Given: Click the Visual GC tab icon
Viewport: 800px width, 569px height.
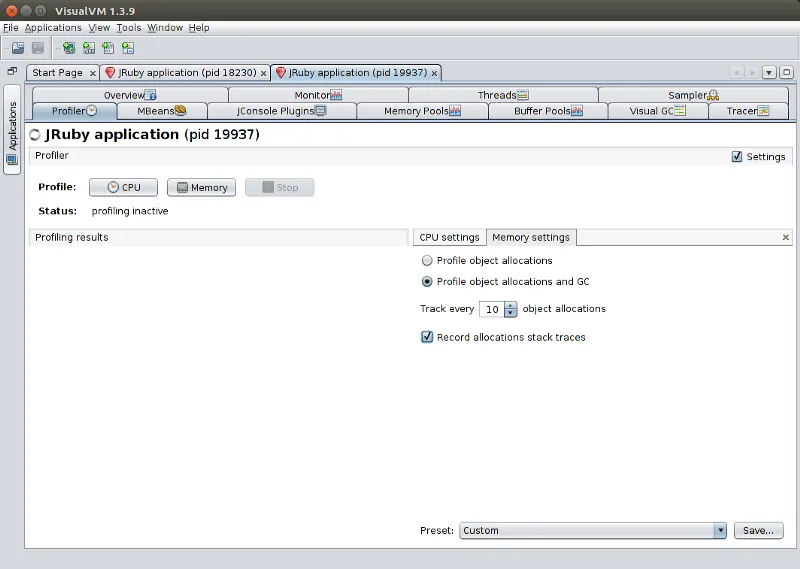Looking at the screenshot, I should click(680, 111).
